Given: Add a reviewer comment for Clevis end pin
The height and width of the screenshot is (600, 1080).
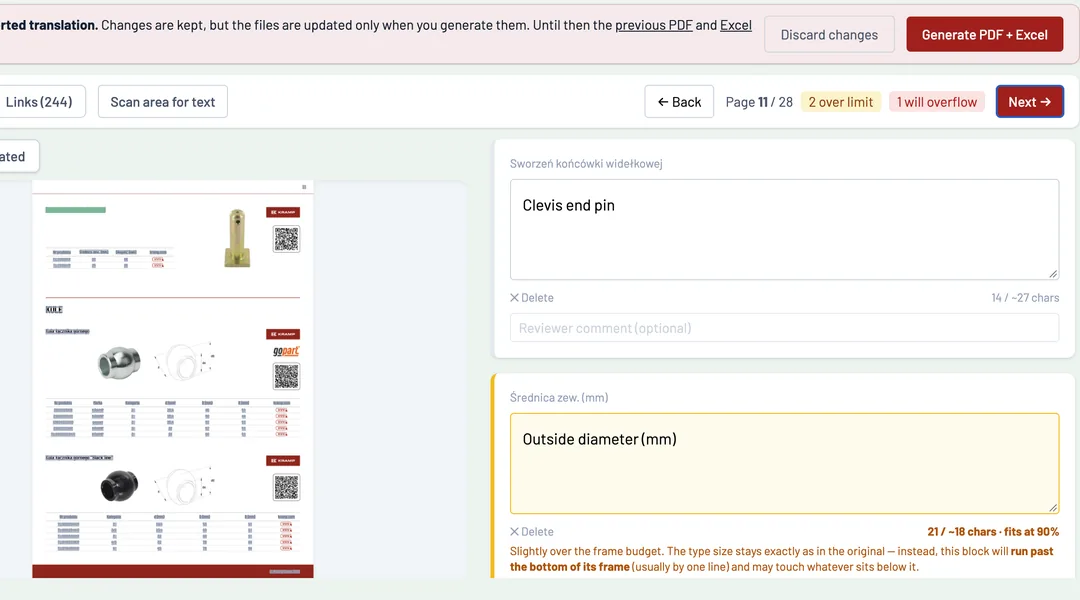Looking at the screenshot, I should pos(785,328).
